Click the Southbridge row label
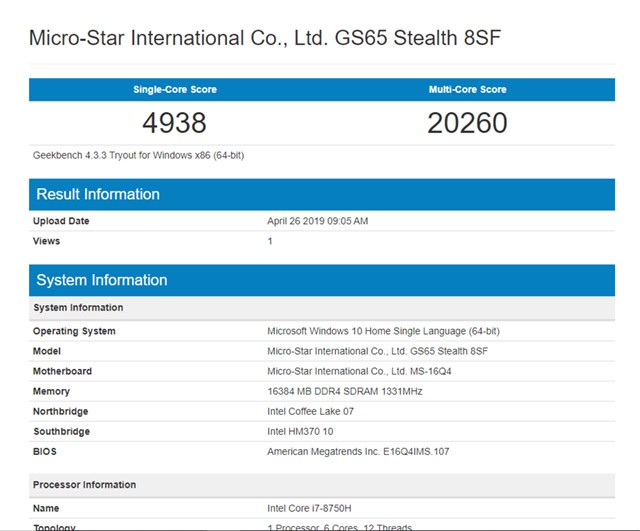 pyautogui.click(x=62, y=431)
